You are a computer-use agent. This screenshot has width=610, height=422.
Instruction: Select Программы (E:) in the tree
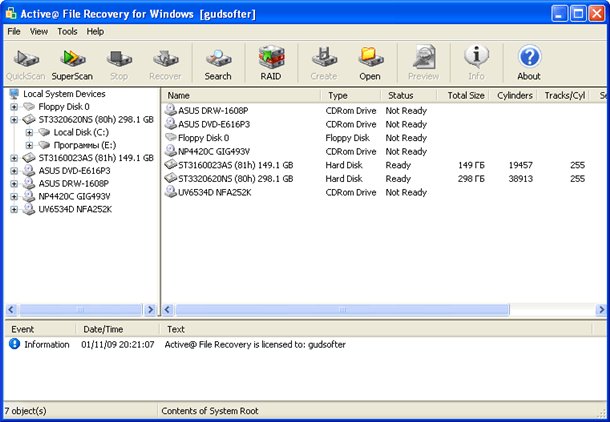pyautogui.click(x=85, y=145)
